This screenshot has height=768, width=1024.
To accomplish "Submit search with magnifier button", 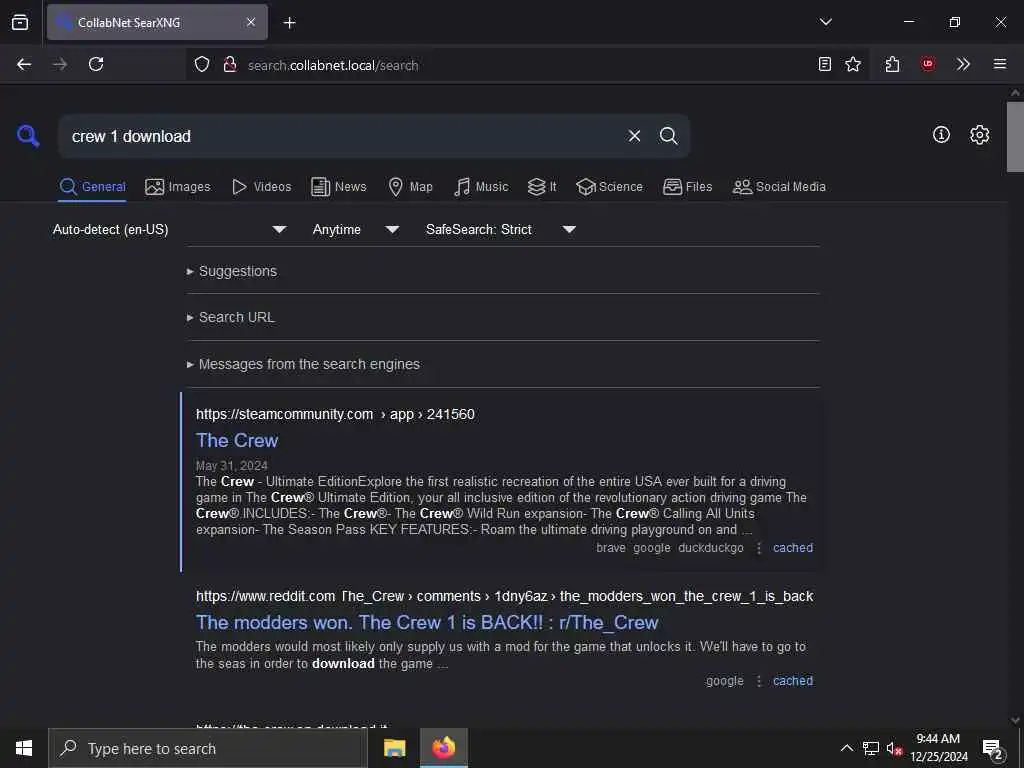I will coord(668,136).
